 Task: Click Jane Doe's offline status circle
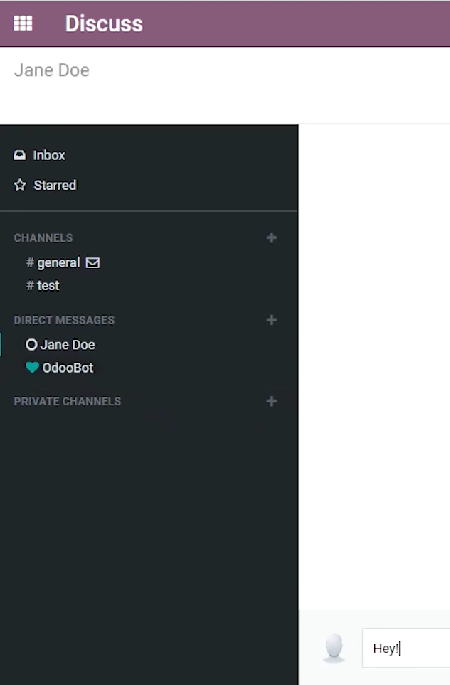(x=31, y=344)
